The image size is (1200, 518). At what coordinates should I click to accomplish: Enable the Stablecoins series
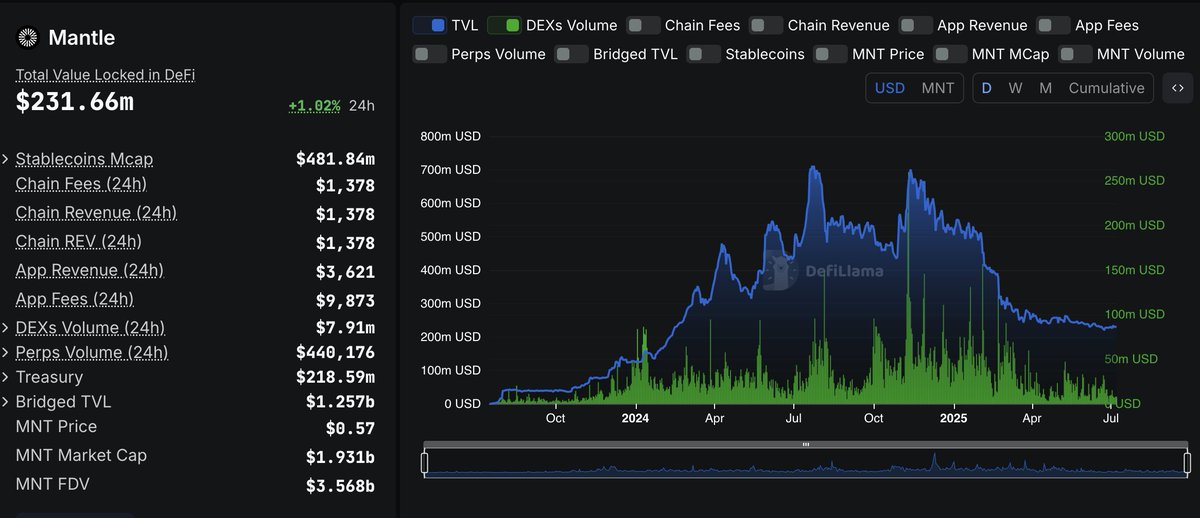[704, 54]
